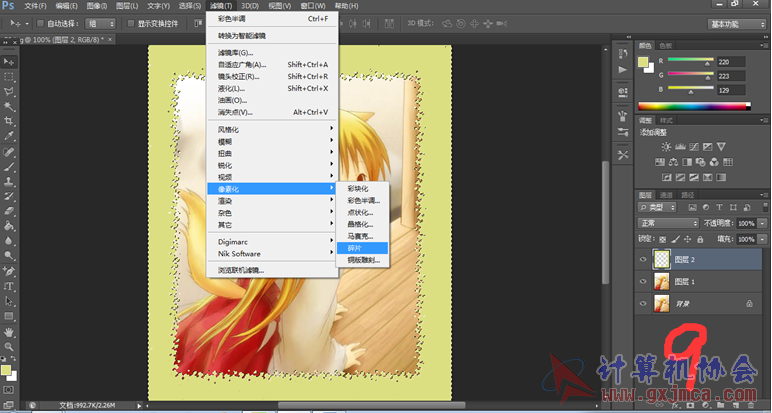Viewport: 772px width, 413px height.
Task: Open blend mode 正常 dropdown
Action: click(x=668, y=223)
